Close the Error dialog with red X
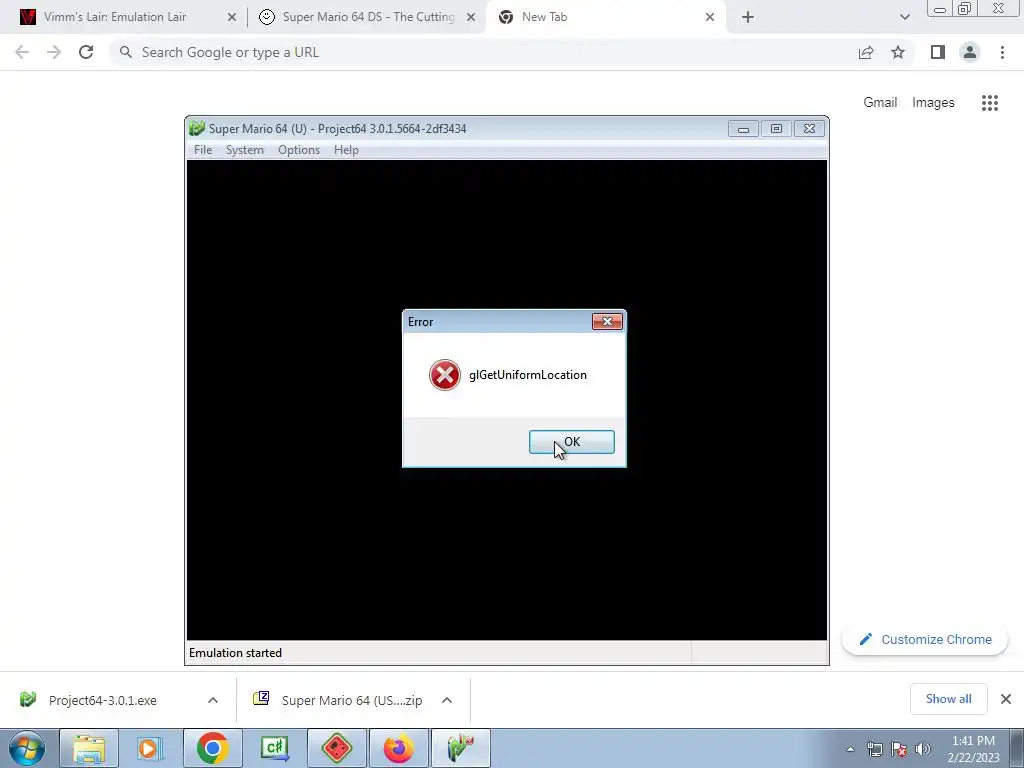Screen dimensions: 1024x768 pyautogui.click(x=607, y=321)
